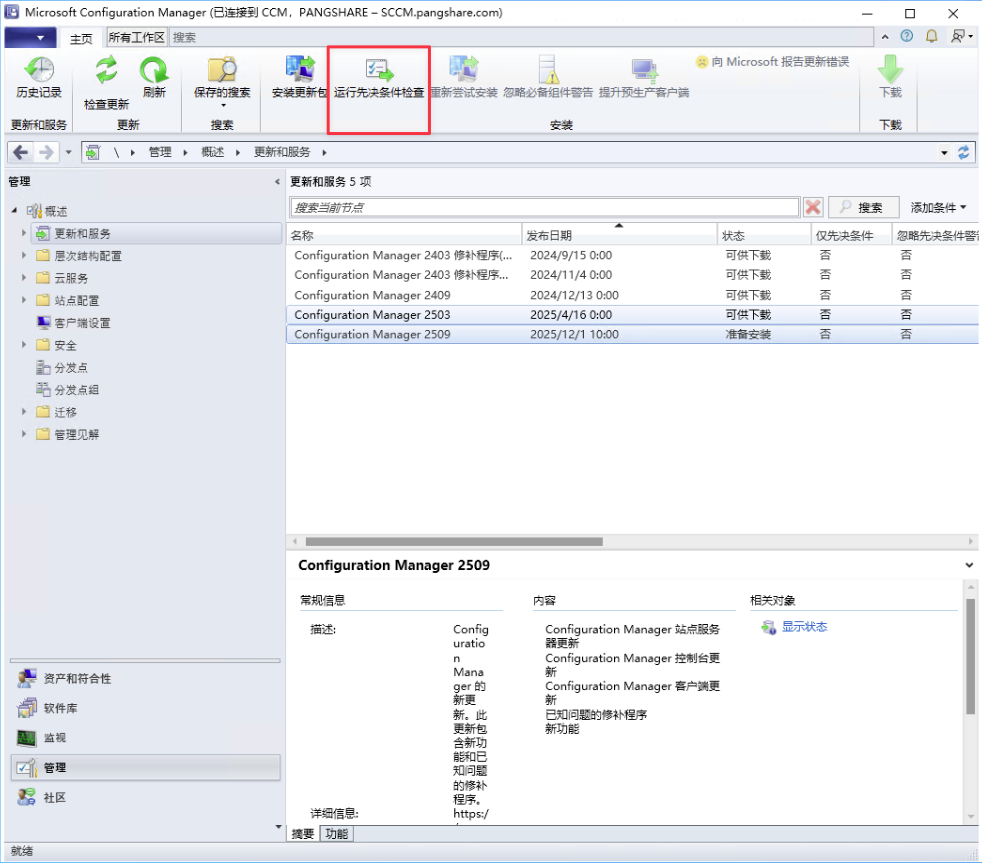
Task: Open 社区 community workspace
Action: (145, 797)
